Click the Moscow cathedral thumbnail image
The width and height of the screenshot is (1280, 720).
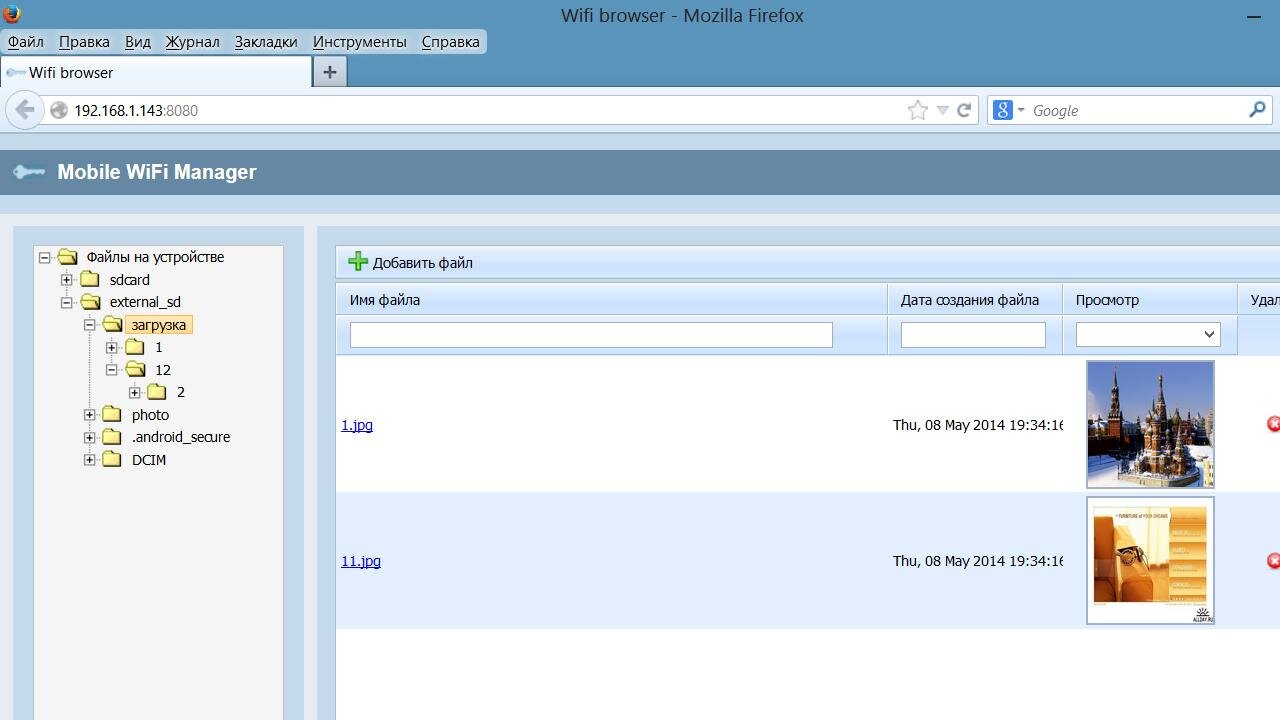[1150, 424]
